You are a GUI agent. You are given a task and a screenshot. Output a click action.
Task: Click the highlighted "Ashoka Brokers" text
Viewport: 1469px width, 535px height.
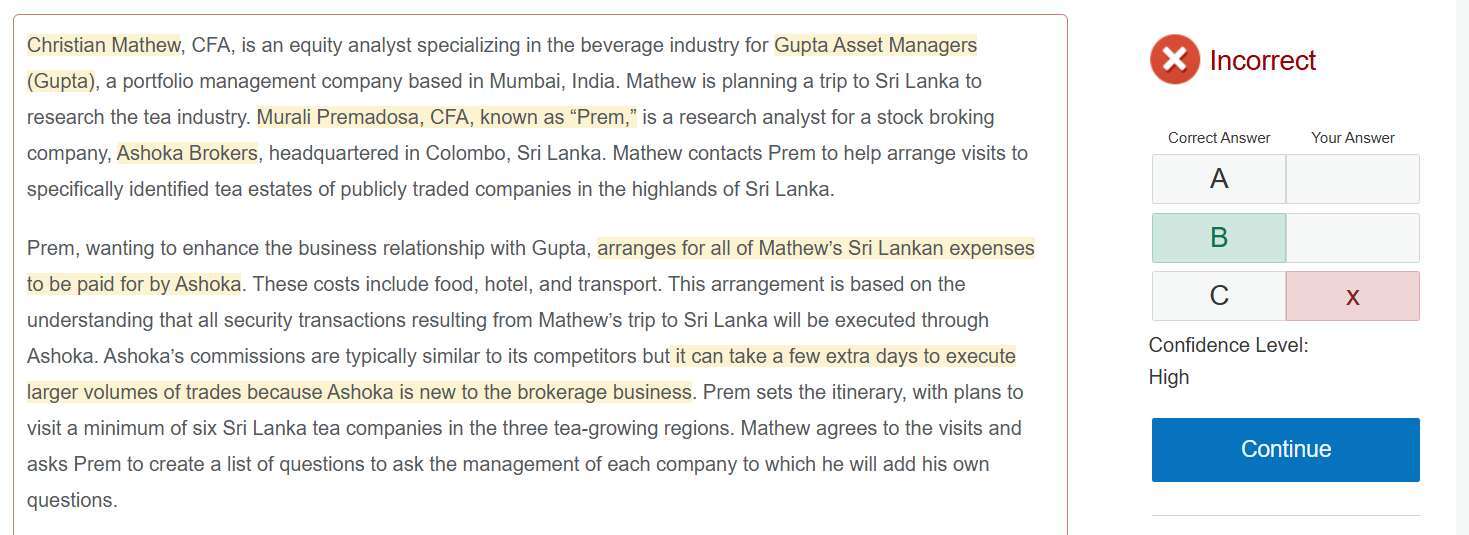pos(187,153)
